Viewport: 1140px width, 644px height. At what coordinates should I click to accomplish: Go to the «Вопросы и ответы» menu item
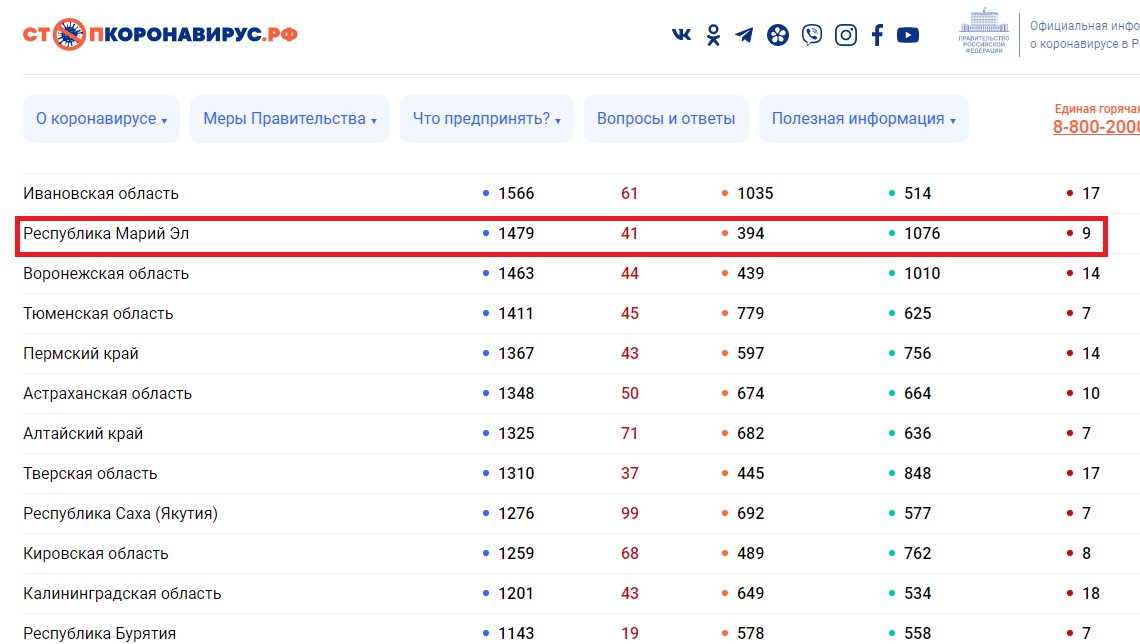(666, 119)
